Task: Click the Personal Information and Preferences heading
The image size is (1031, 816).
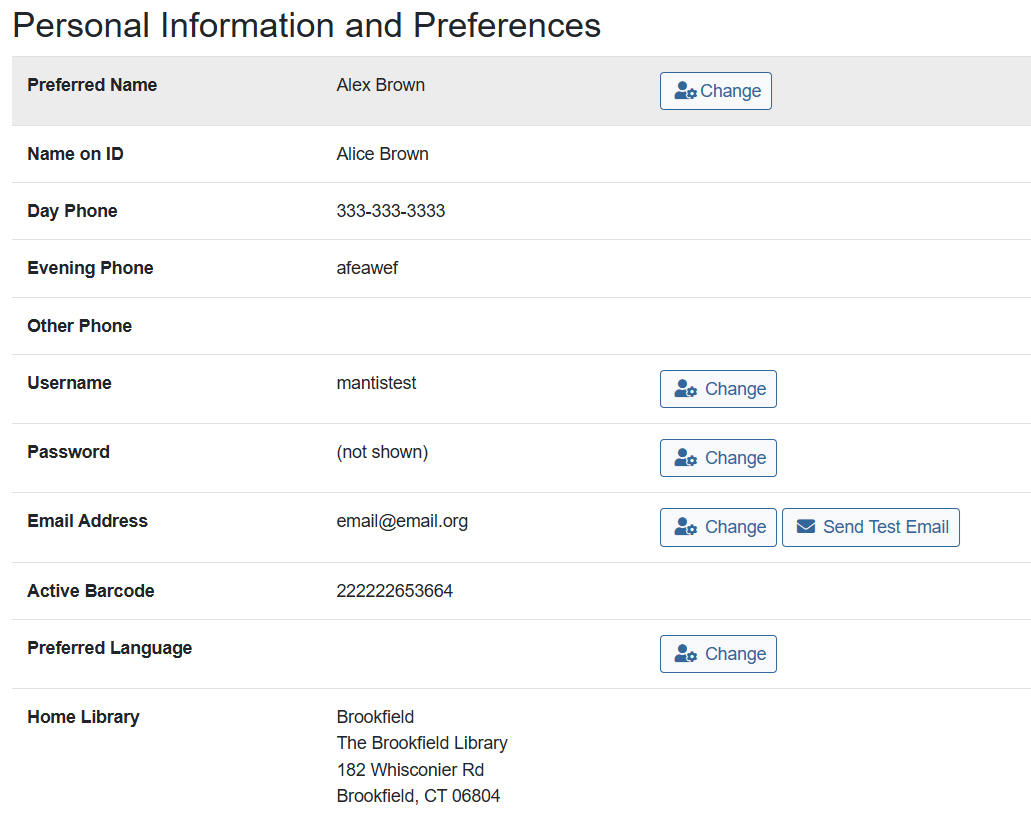Action: (307, 25)
